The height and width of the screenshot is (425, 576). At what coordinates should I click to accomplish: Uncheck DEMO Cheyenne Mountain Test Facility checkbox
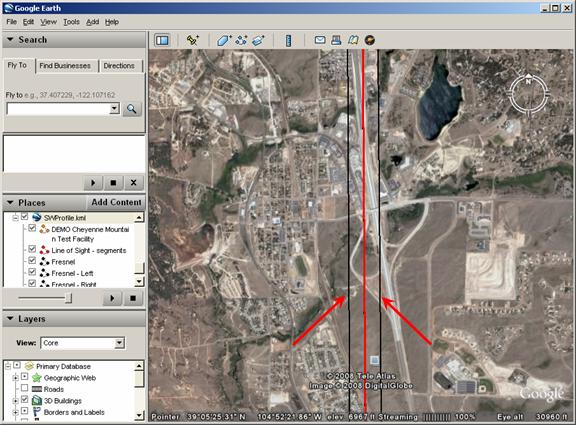tap(32, 228)
